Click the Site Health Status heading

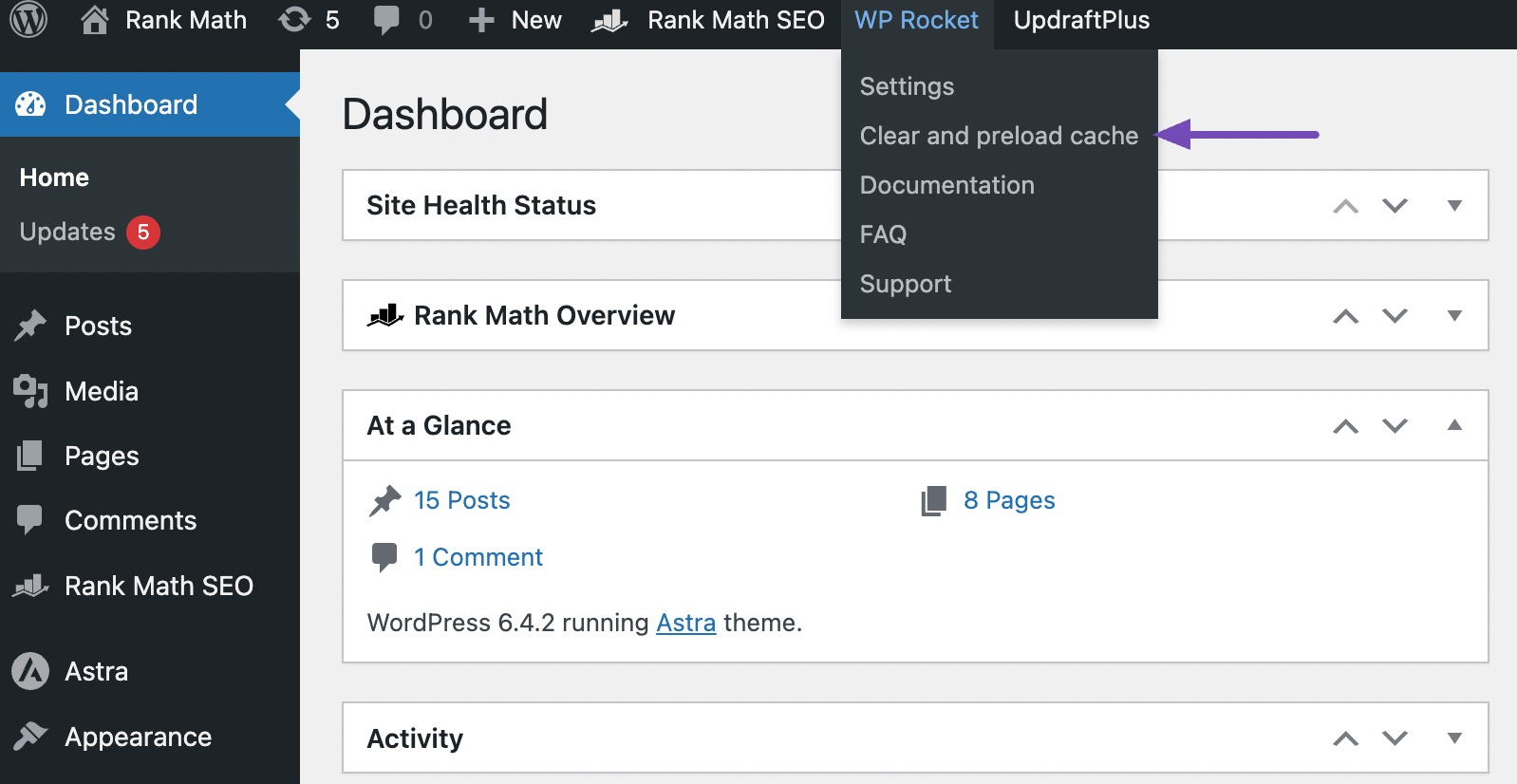[x=481, y=205]
